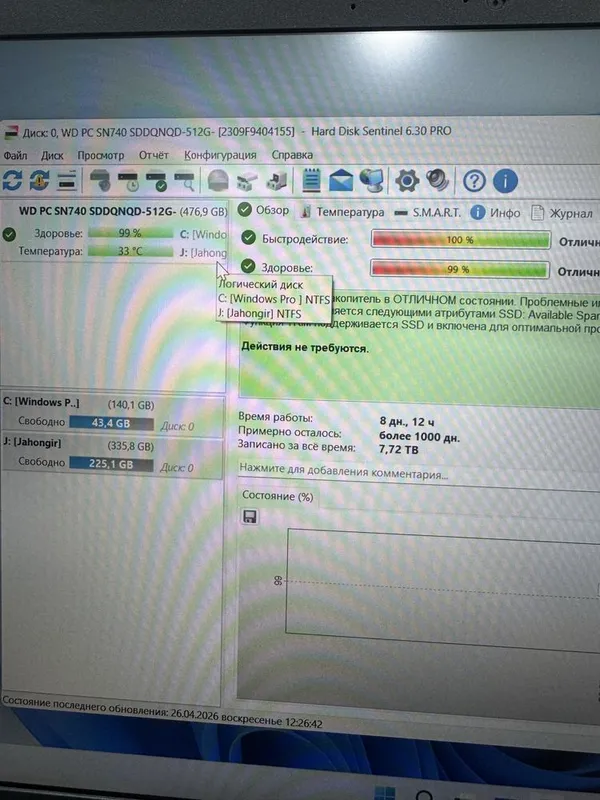Click the tooltip line C: [Windows Pro ] NTFS
Image resolution: width=600 pixels, height=800 pixels.
click(273, 299)
